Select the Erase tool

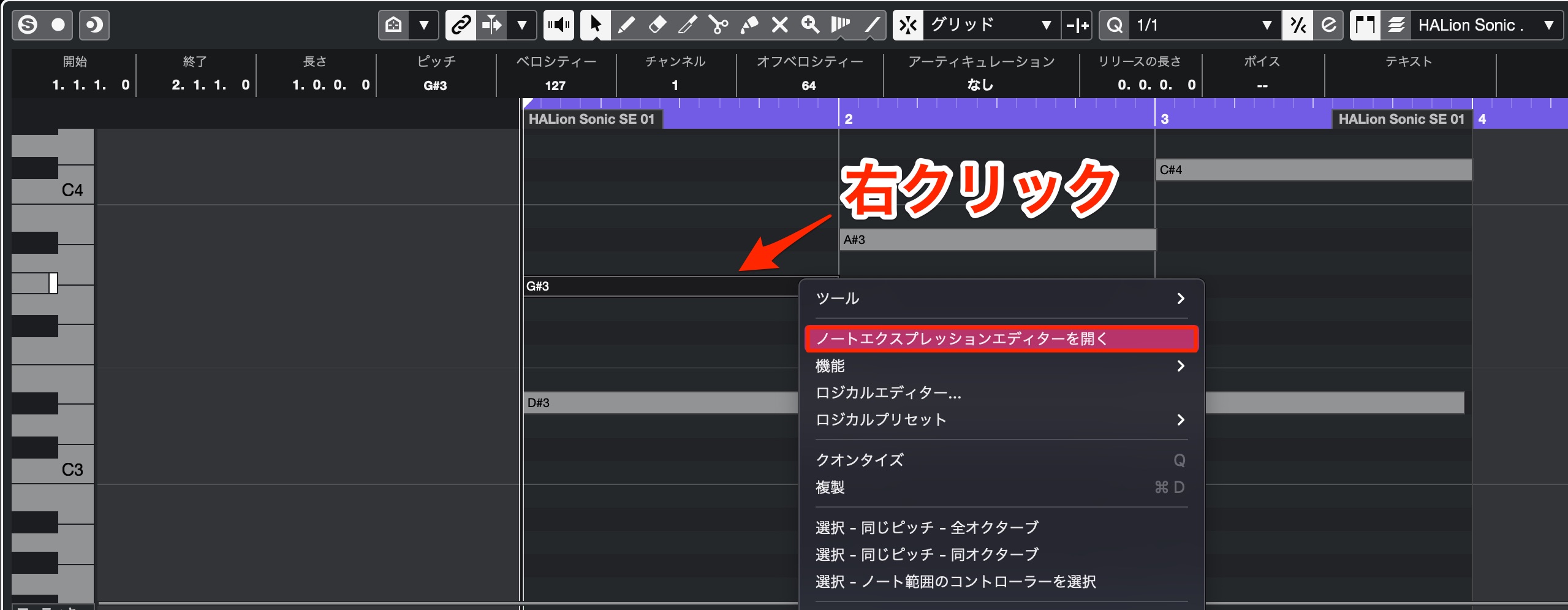tap(657, 25)
